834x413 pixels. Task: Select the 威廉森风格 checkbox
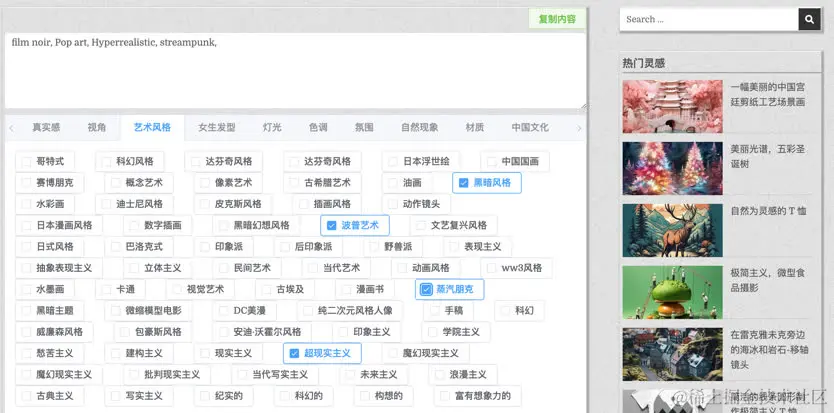[26, 332]
